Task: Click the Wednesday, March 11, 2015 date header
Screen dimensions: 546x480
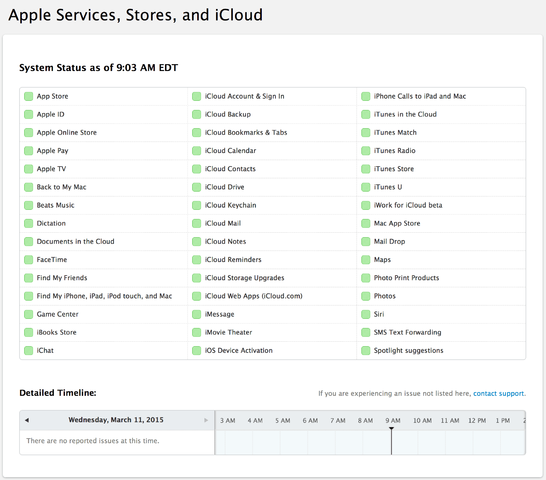Action: tap(116, 420)
